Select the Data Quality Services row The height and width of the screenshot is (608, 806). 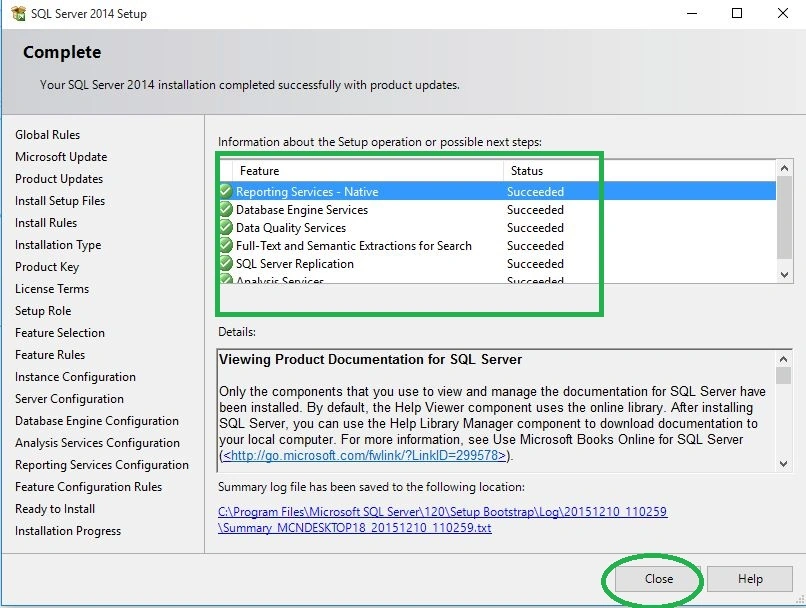point(498,228)
